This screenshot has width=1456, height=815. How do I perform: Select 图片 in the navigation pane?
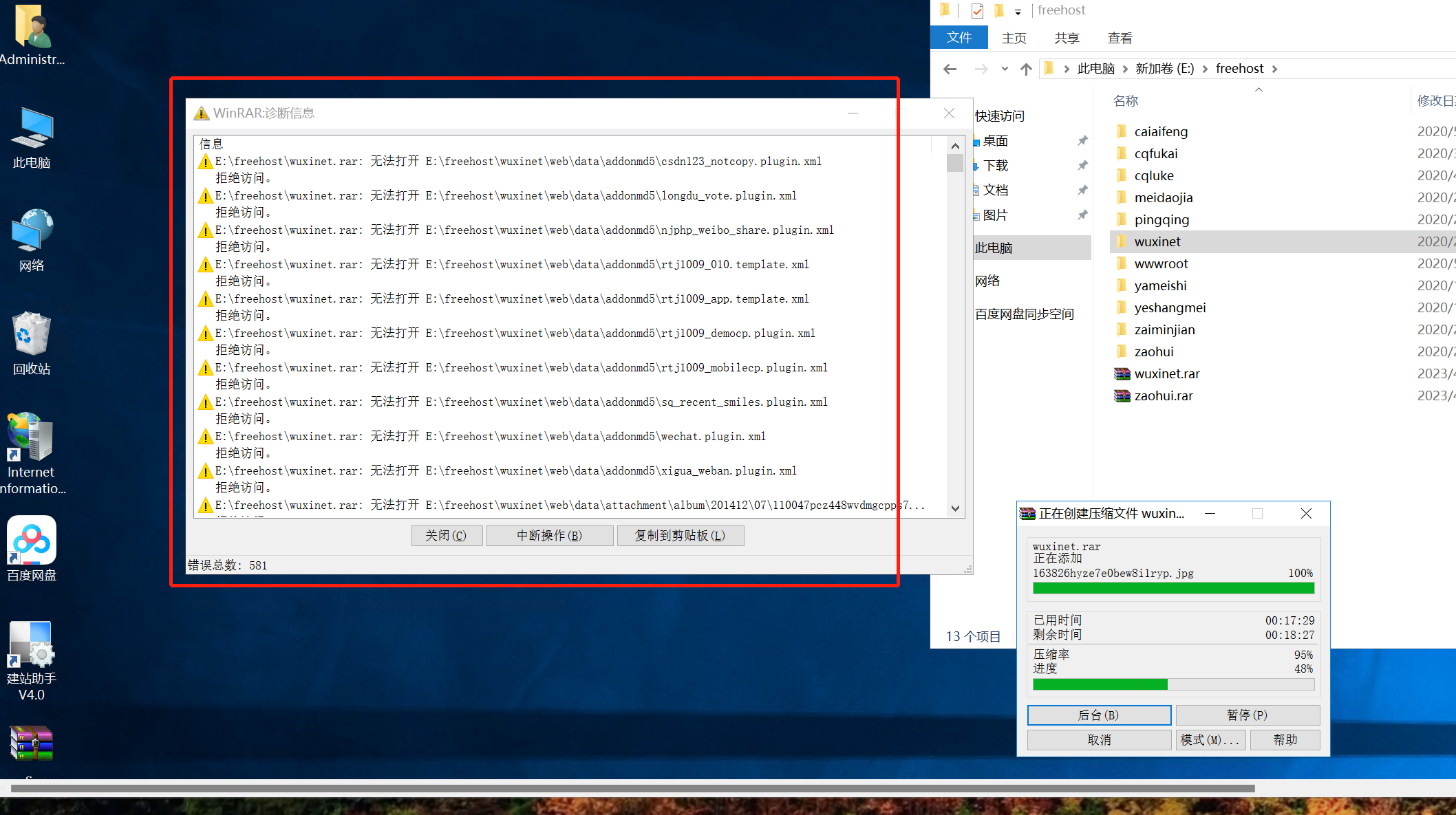pos(996,215)
